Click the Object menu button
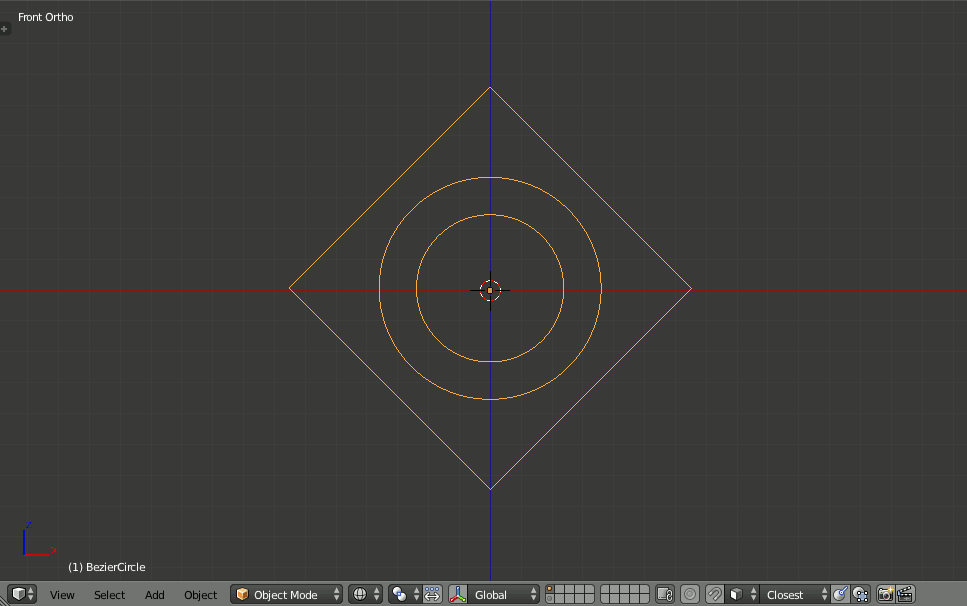The height and width of the screenshot is (606, 967). click(200, 595)
